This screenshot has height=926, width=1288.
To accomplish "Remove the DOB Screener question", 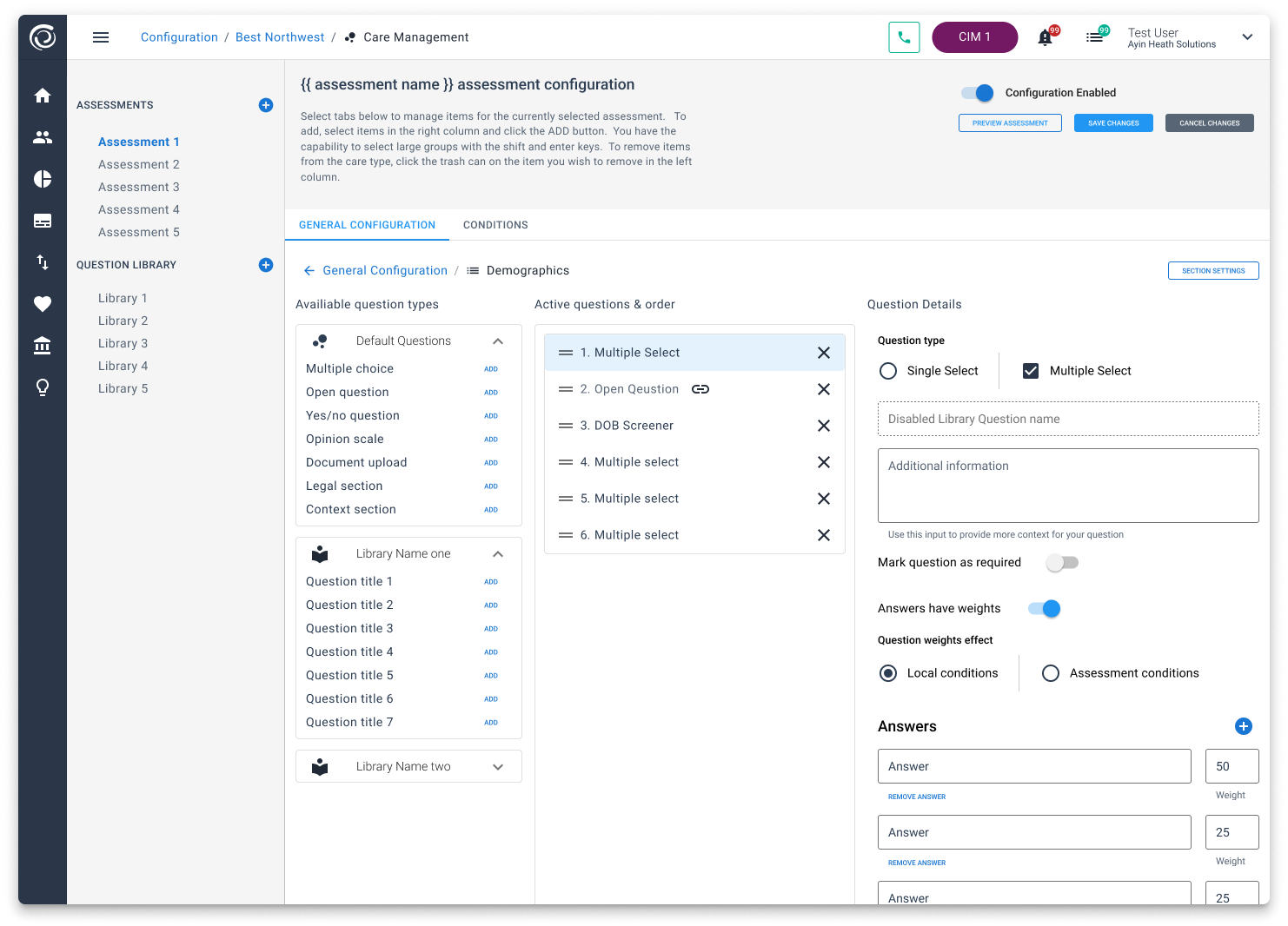I will 823,426.
